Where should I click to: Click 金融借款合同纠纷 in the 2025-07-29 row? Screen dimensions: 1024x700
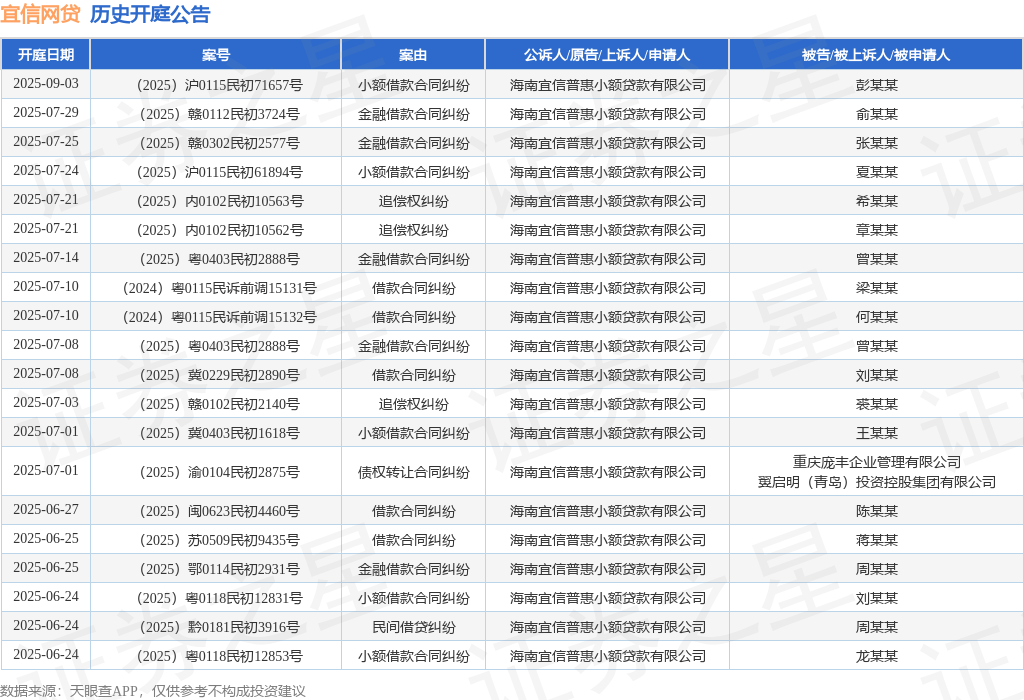pyautogui.click(x=413, y=114)
